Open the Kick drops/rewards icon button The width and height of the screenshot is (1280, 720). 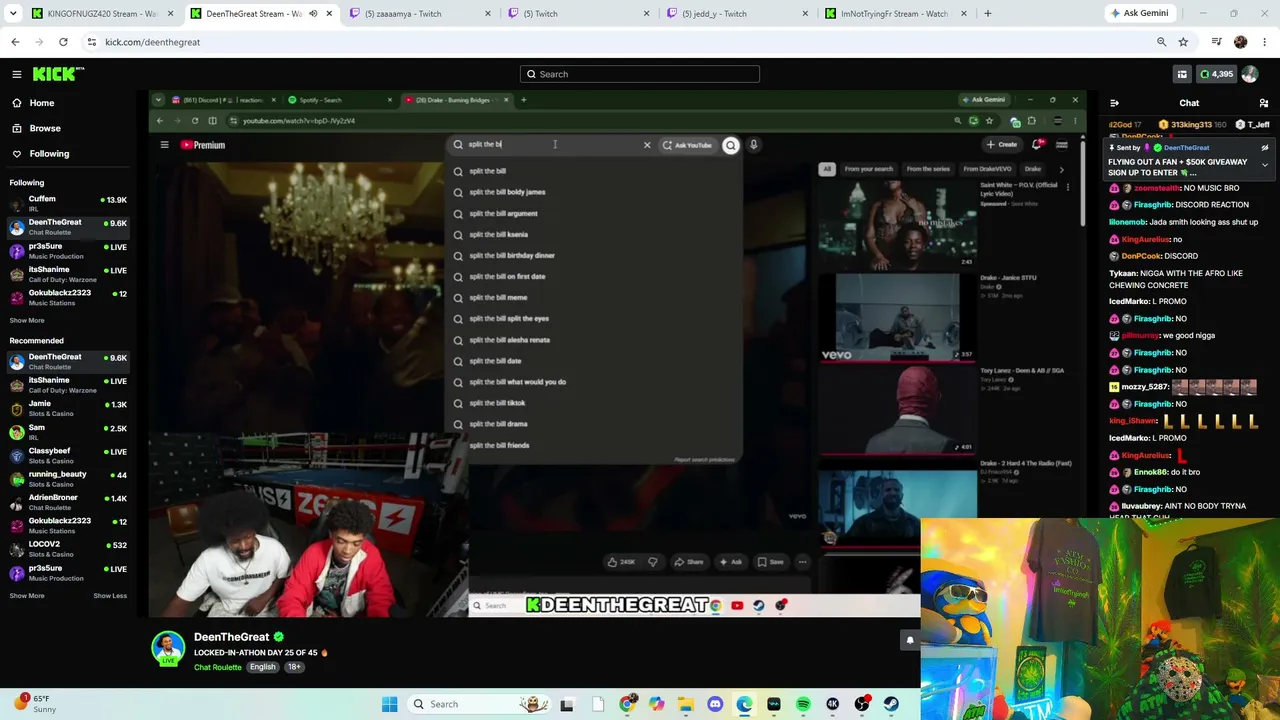point(1182,74)
